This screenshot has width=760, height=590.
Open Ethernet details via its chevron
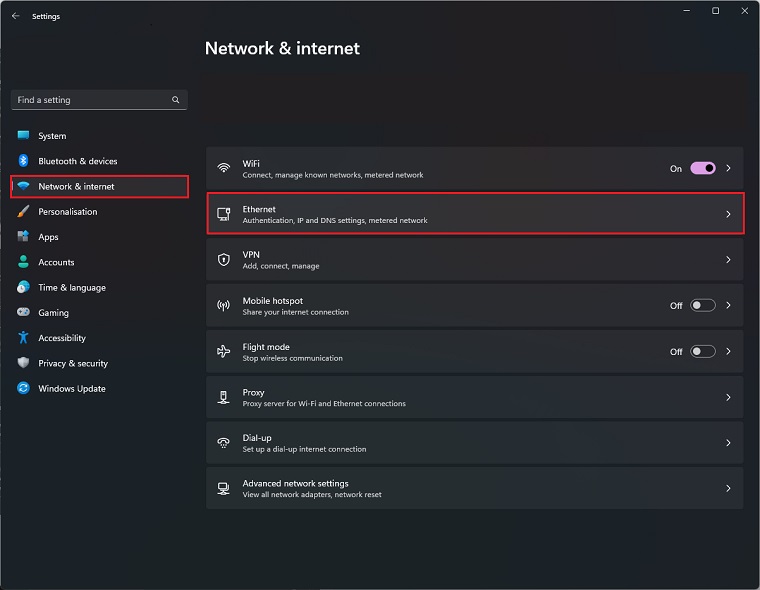[728, 214]
